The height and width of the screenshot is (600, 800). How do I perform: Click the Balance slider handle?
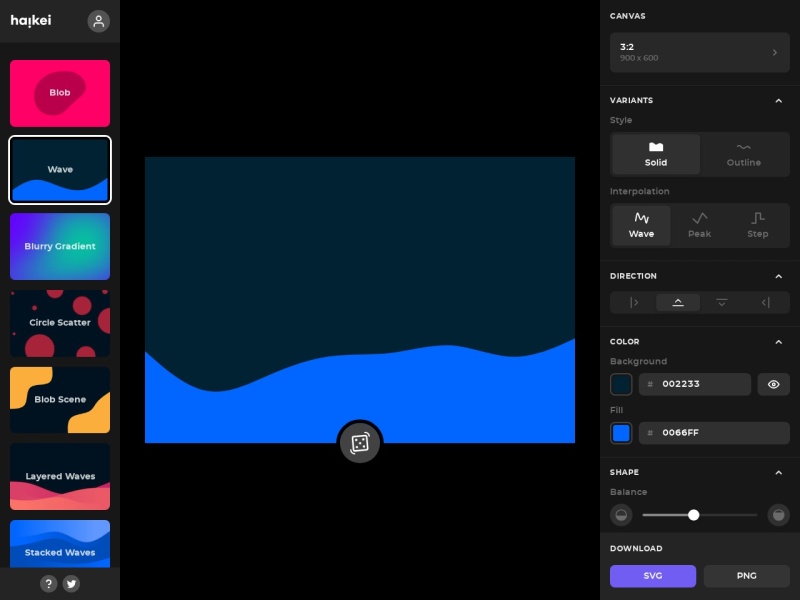(x=693, y=515)
